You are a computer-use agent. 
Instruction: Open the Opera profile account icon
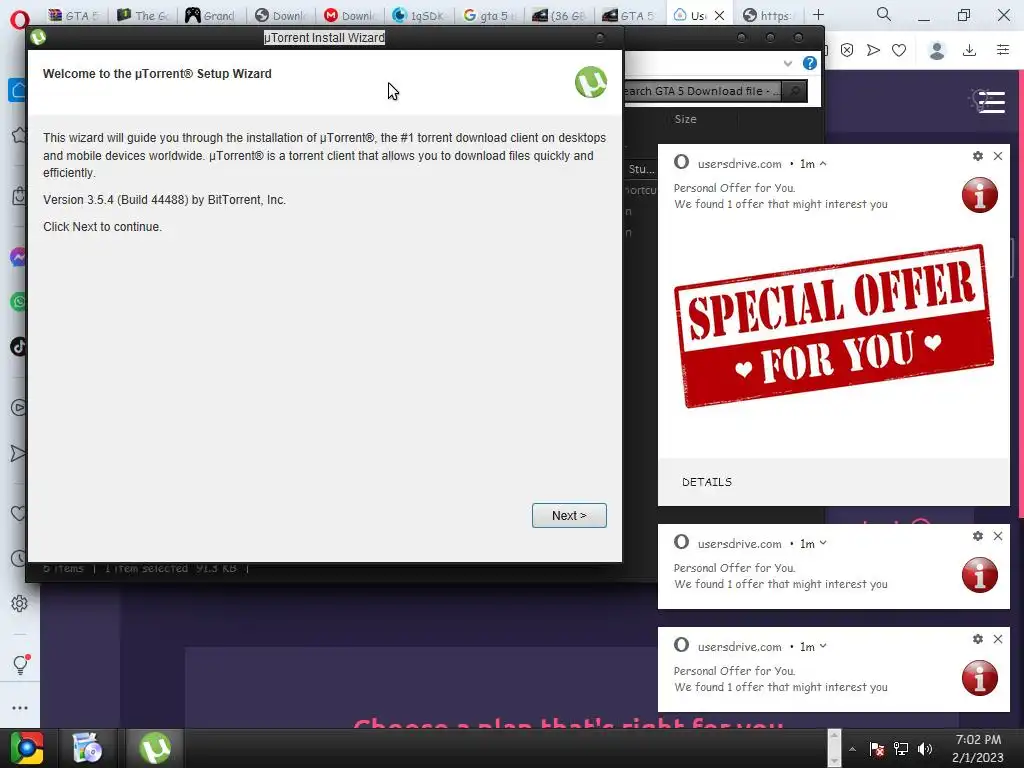click(x=937, y=50)
